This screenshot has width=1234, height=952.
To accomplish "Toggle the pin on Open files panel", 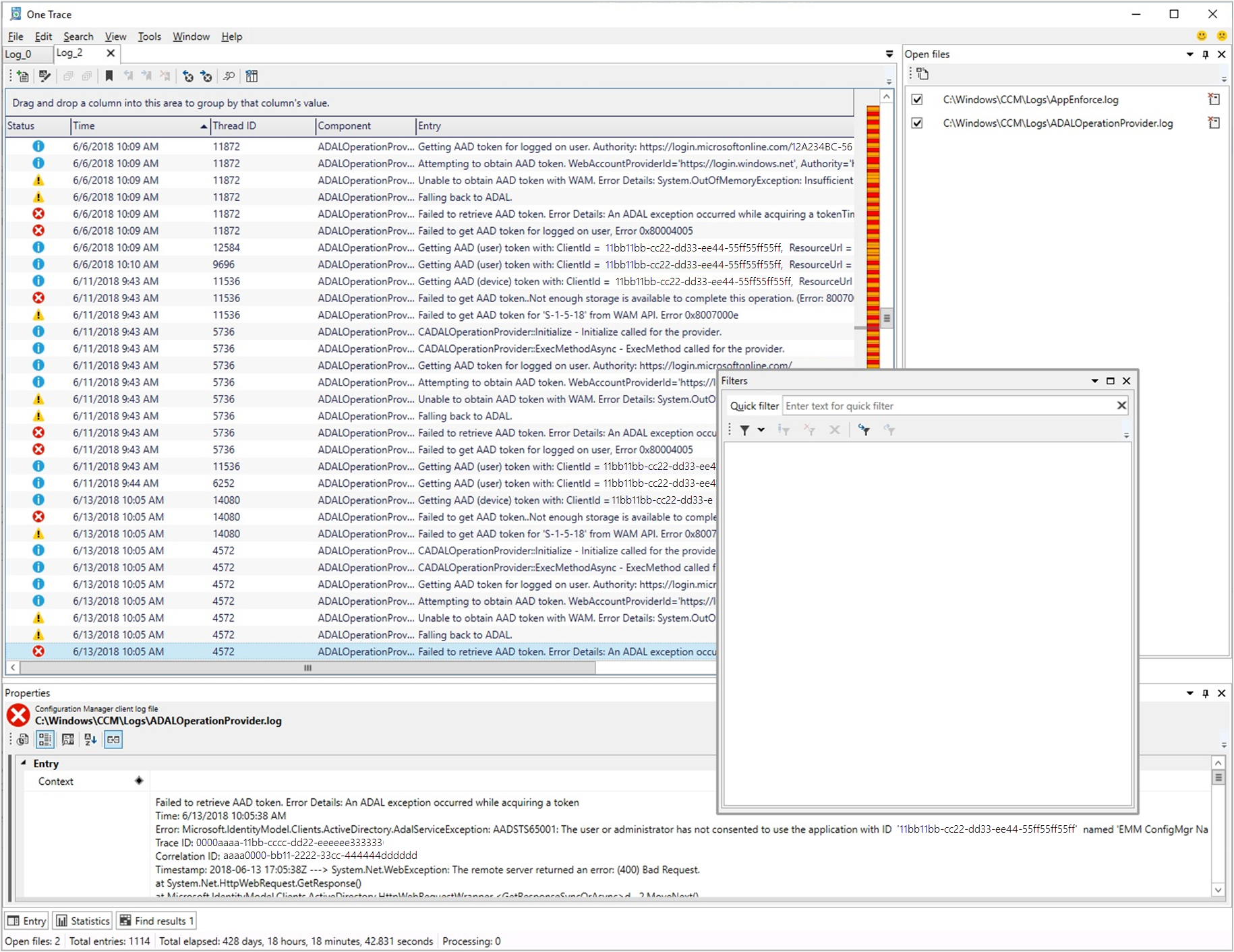I will [1206, 55].
